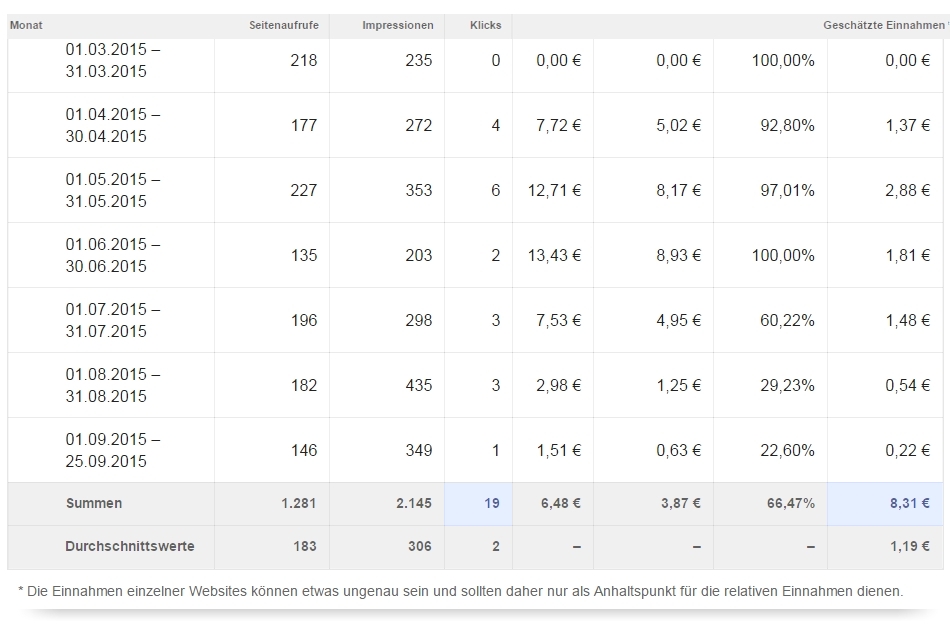Select the highlighted total earnings 8,31 €
The height and width of the screenshot is (630, 950).
tap(910, 504)
